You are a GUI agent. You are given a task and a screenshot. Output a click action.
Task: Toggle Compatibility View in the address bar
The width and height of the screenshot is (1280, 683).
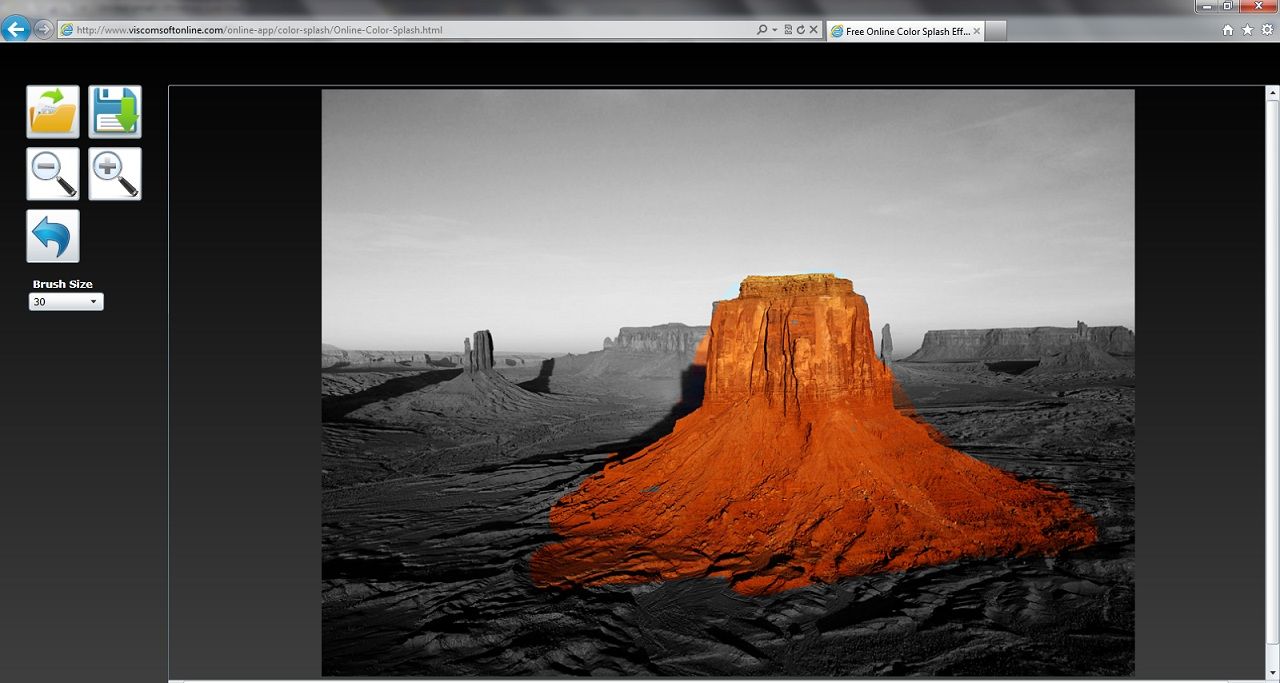point(788,30)
